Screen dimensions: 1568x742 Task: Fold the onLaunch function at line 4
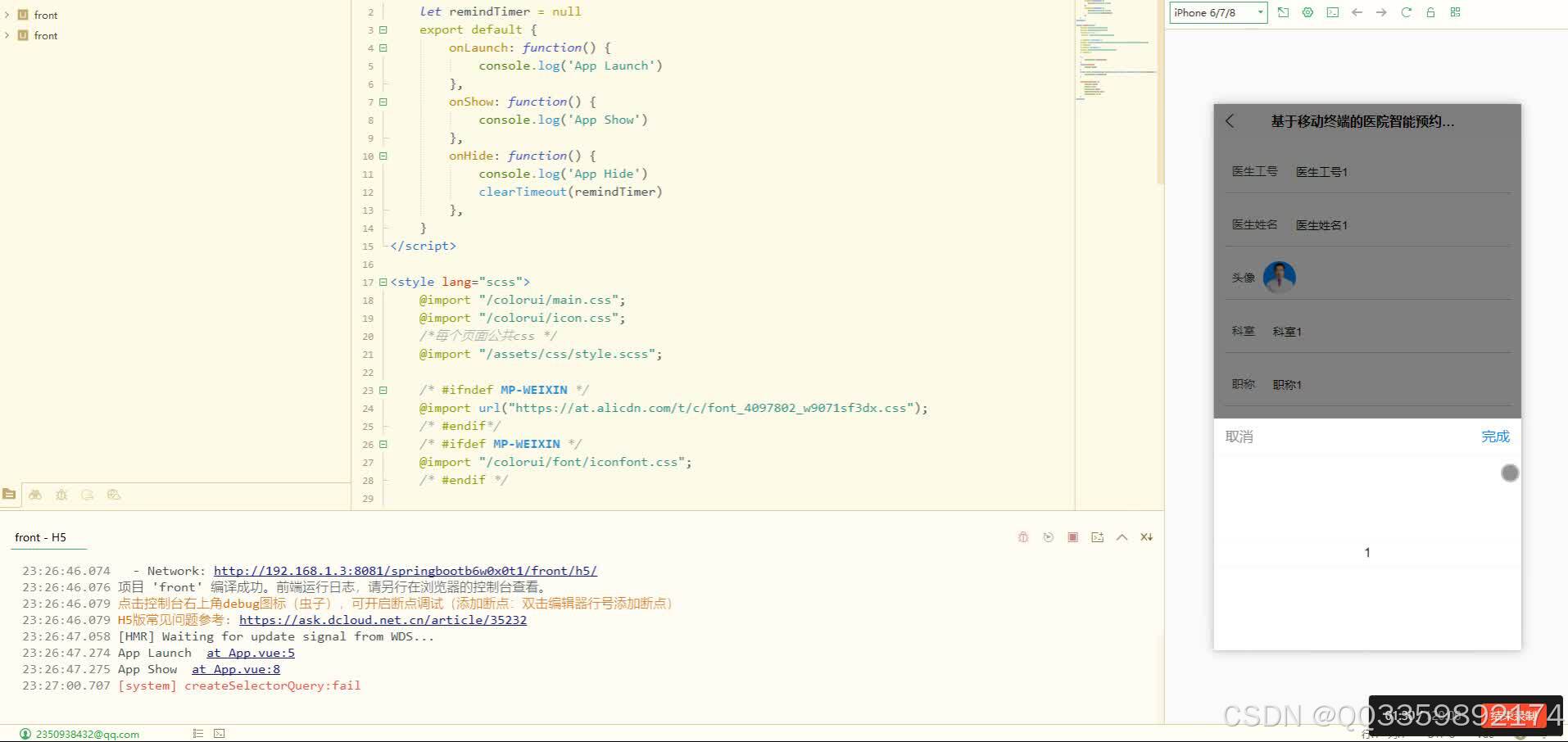point(383,48)
